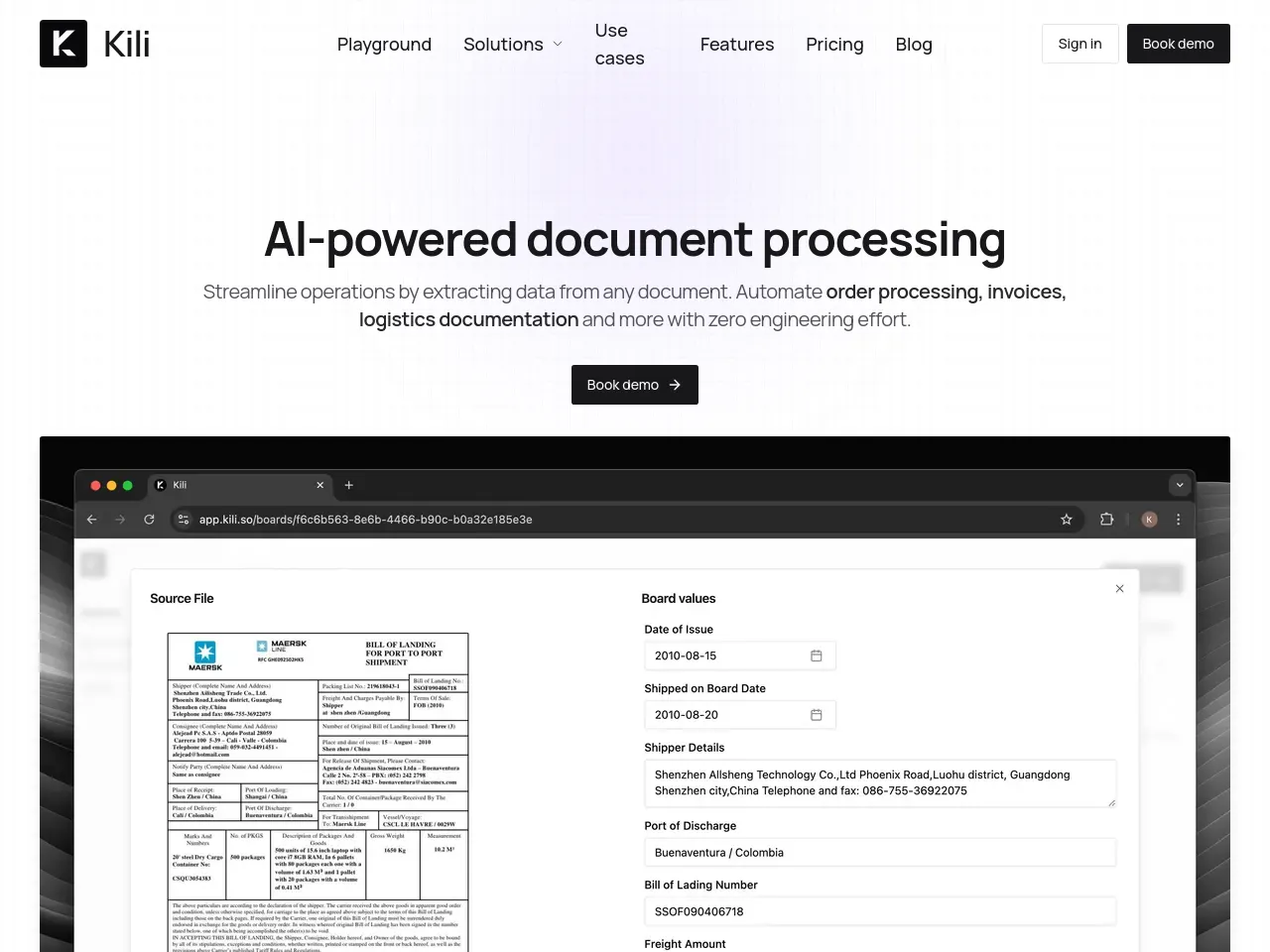Bookmark page with the star icon
Image resolution: width=1270 pixels, height=952 pixels.
click(x=1067, y=520)
